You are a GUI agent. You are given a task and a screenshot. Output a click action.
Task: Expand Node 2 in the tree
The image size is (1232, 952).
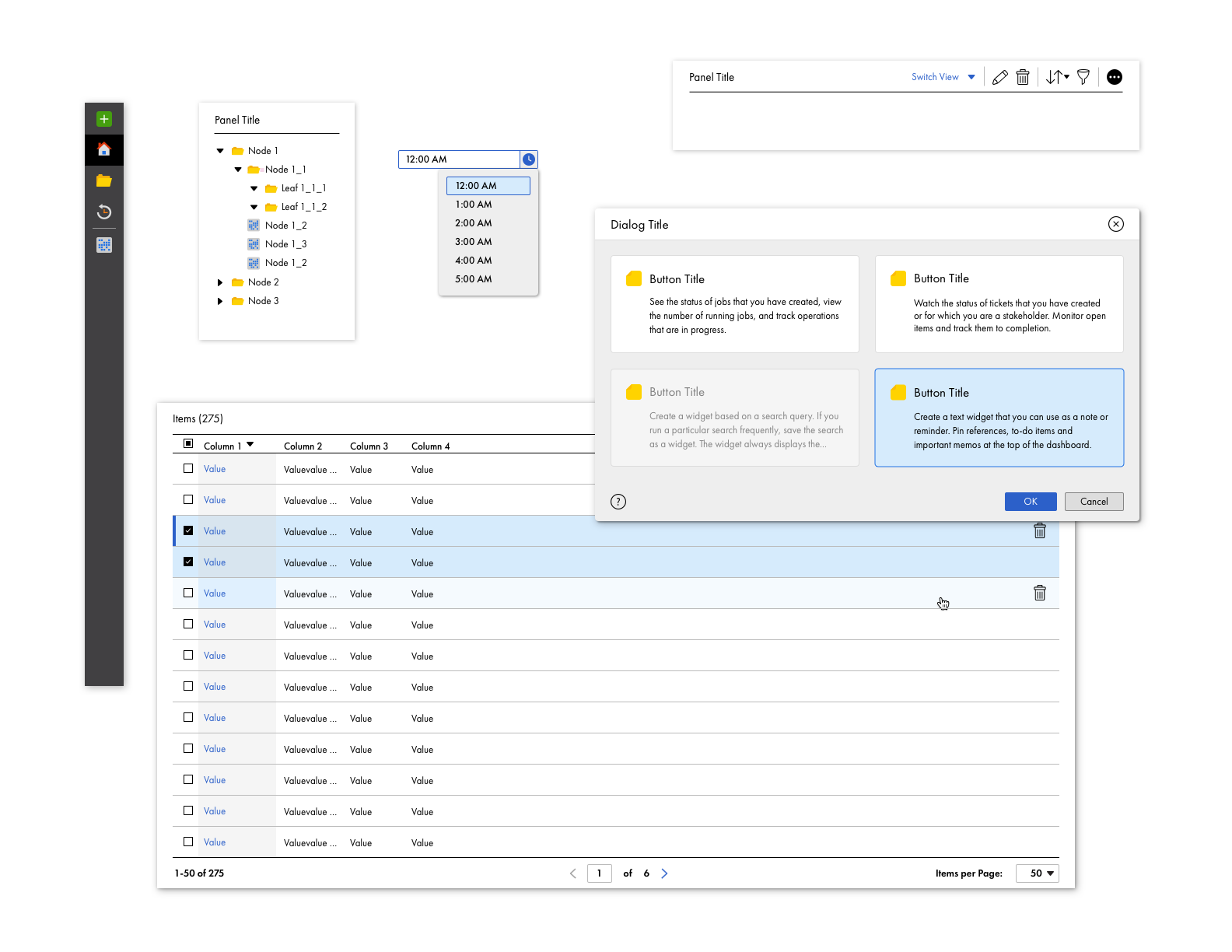pyautogui.click(x=220, y=282)
